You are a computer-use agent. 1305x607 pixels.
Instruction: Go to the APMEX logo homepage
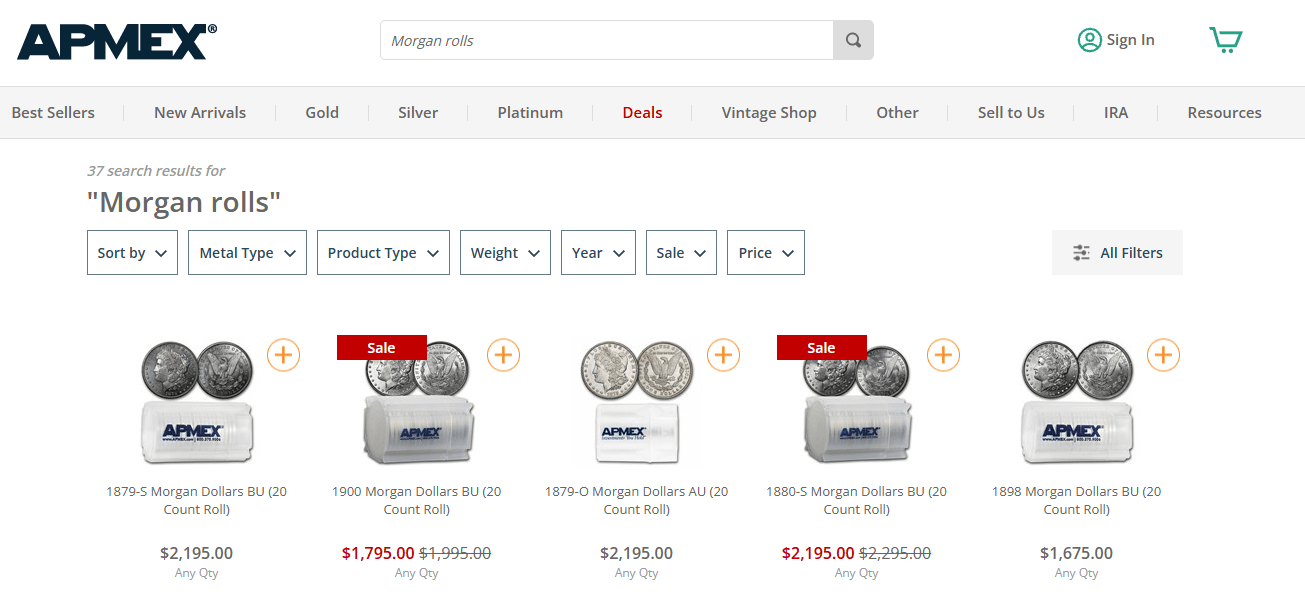coord(117,41)
